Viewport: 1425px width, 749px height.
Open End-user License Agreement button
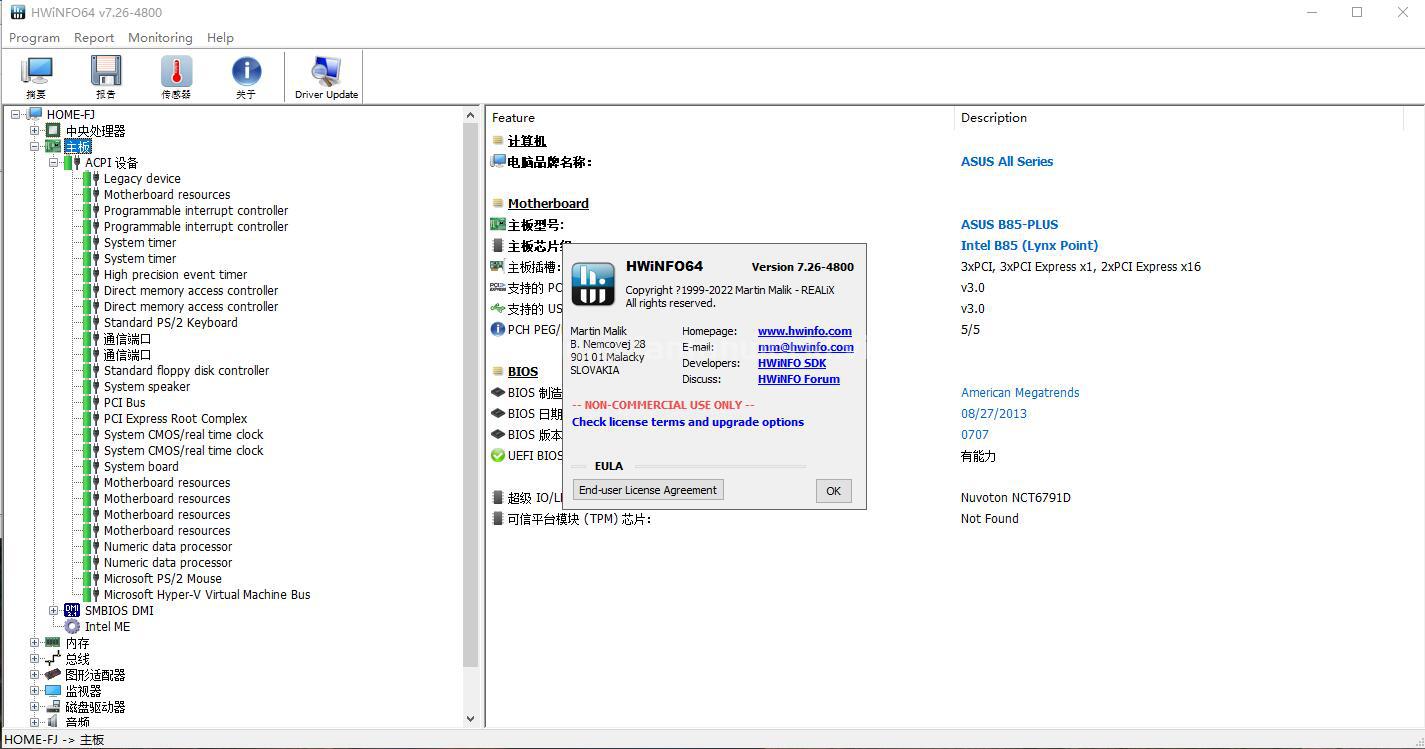pos(648,490)
